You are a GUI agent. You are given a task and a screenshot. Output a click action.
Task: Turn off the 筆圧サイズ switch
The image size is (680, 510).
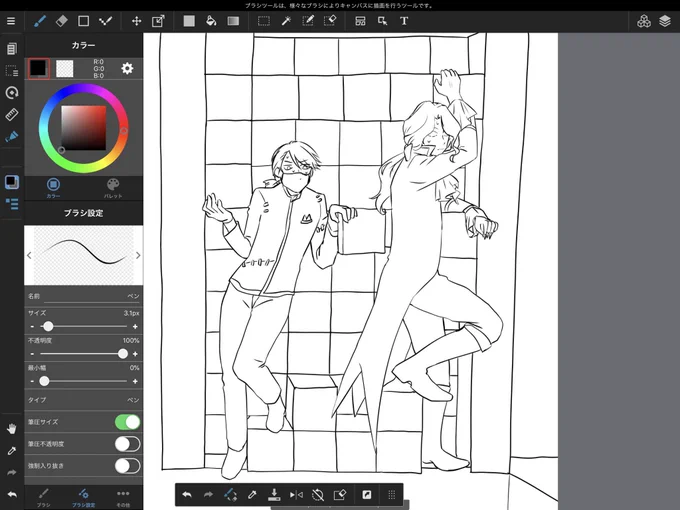click(x=128, y=422)
